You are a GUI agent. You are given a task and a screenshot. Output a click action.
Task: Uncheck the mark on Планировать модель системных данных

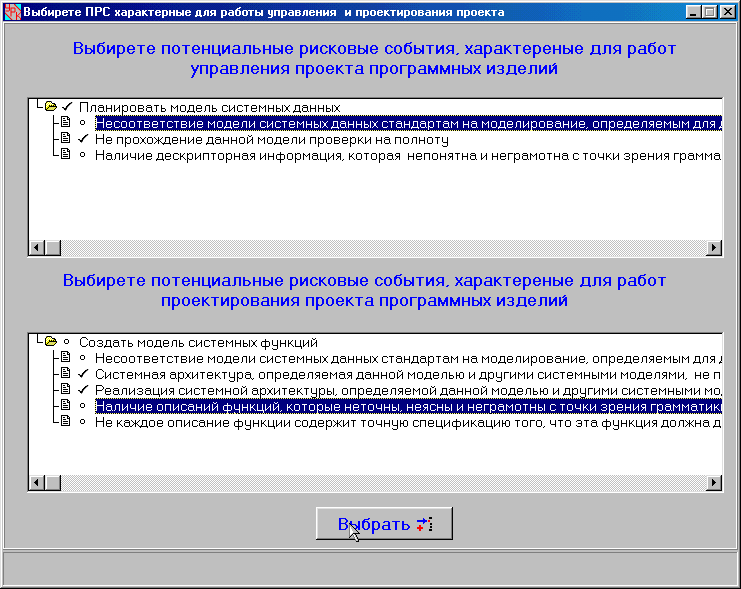(x=67, y=107)
